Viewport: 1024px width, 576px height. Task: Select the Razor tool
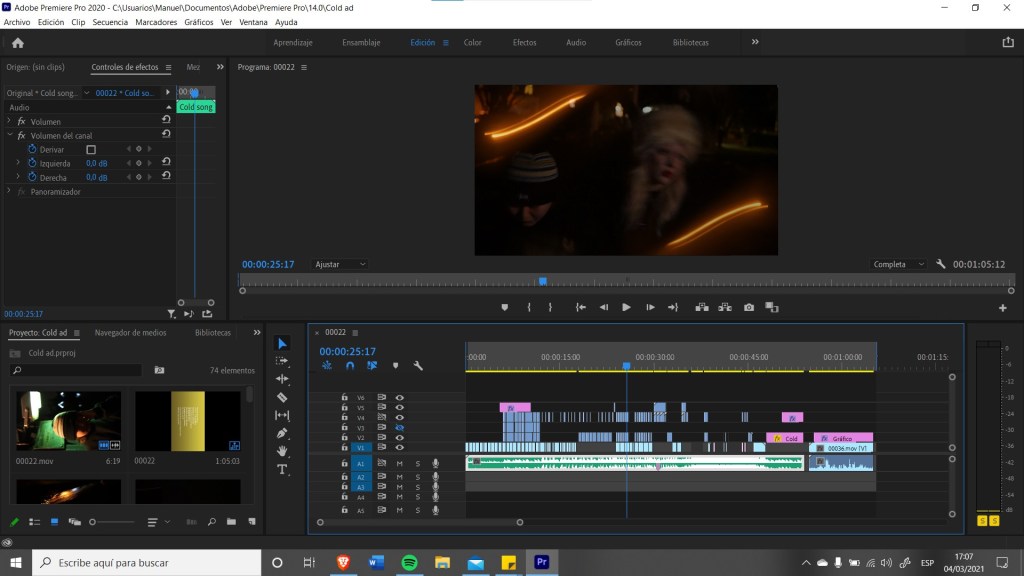pos(282,397)
